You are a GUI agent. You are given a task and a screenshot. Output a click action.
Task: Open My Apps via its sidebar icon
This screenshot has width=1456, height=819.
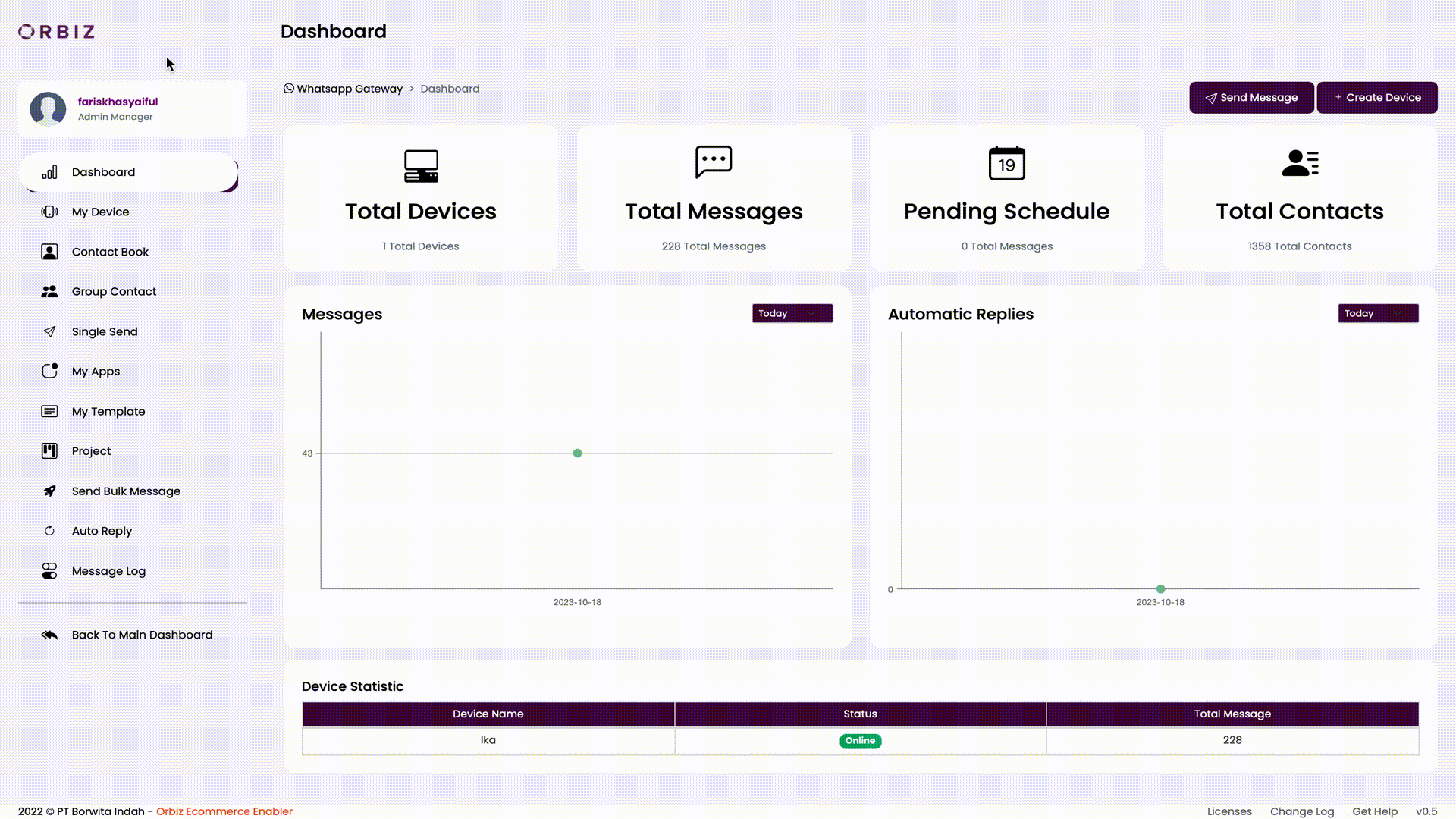pyautogui.click(x=49, y=371)
